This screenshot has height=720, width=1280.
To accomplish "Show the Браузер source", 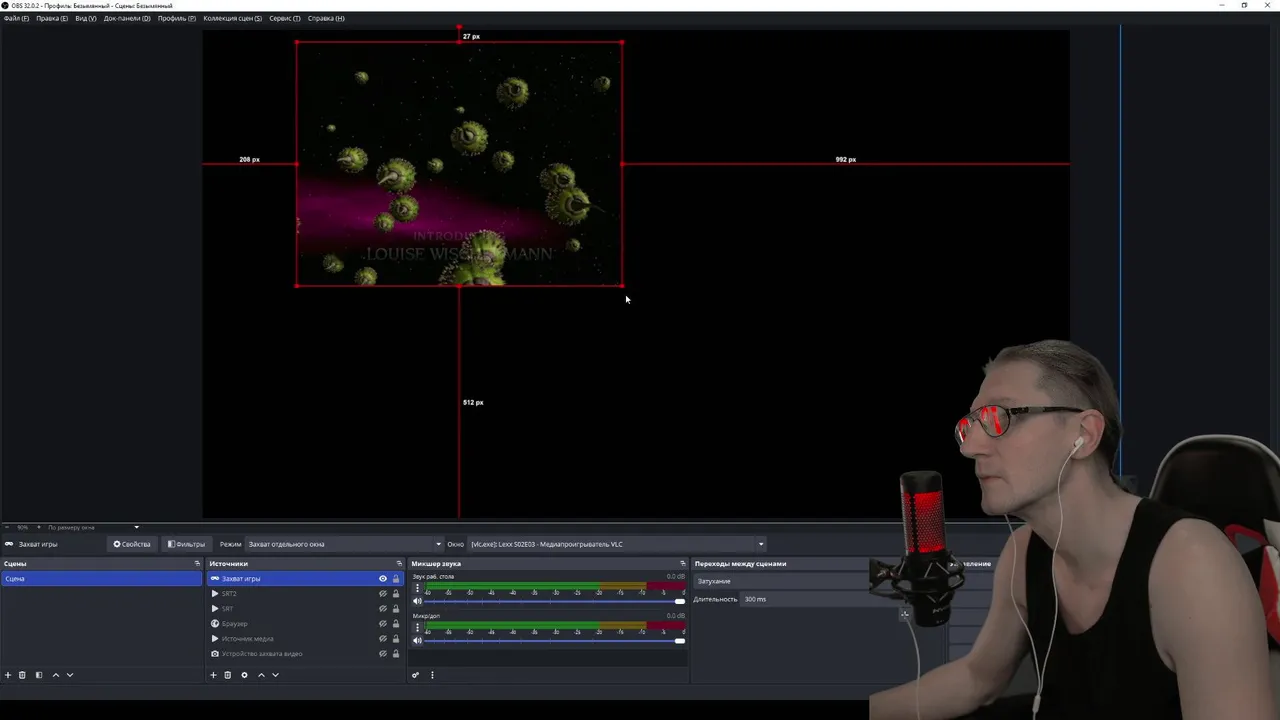I will coord(382,624).
